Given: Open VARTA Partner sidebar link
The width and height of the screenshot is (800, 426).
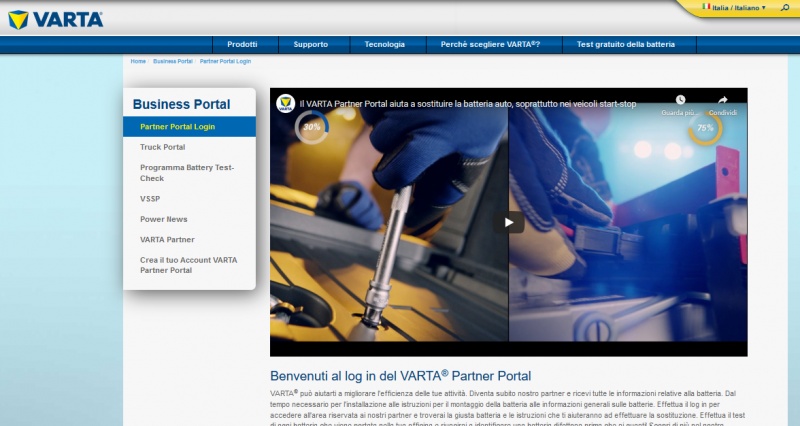Looking at the screenshot, I should (167, 240).
